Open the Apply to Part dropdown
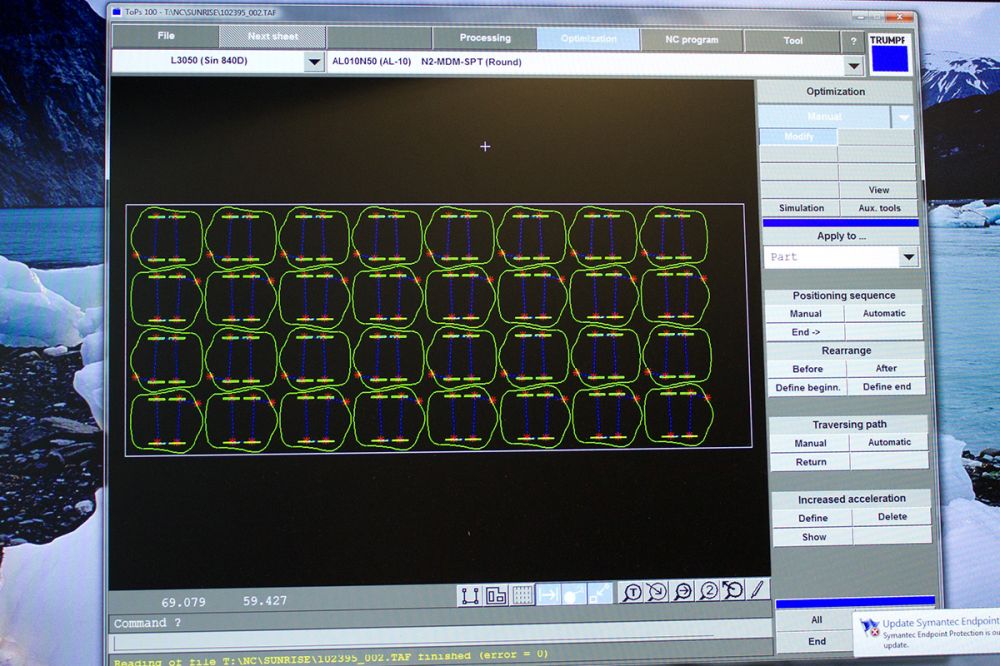Viewport: 1000px width, 666px height. (908, 257)
